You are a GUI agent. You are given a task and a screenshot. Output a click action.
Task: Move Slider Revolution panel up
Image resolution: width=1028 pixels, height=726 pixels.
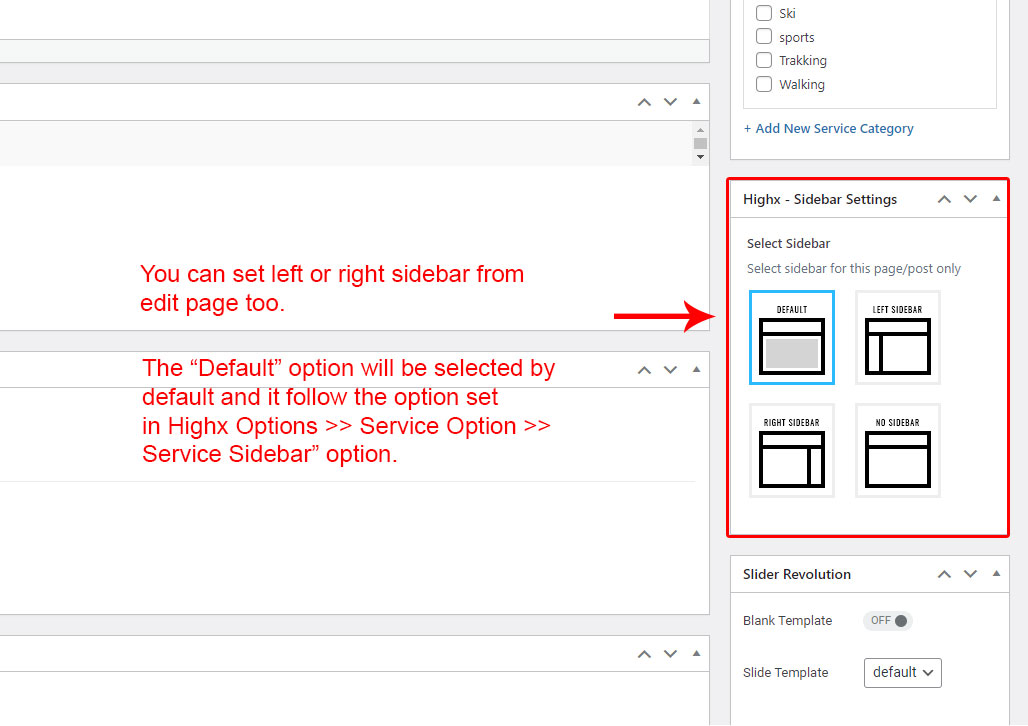point(944,574)
